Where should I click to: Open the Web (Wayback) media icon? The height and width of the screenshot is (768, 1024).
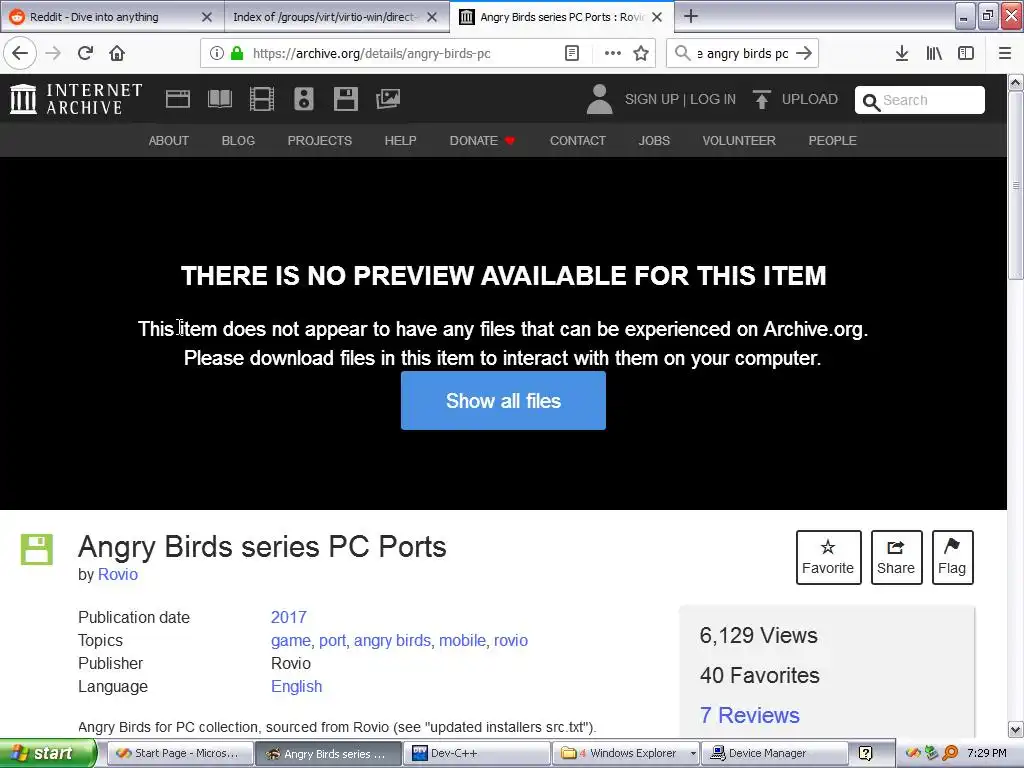click(x=178, y=99)
